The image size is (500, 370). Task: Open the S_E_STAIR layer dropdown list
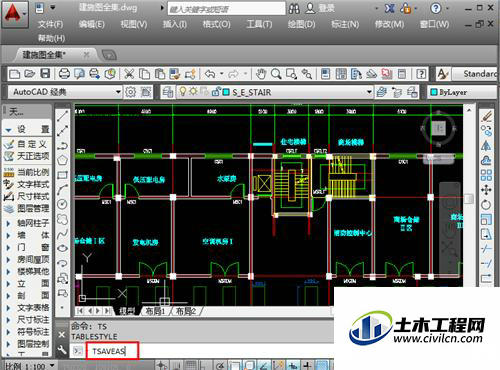coord(369,92)
